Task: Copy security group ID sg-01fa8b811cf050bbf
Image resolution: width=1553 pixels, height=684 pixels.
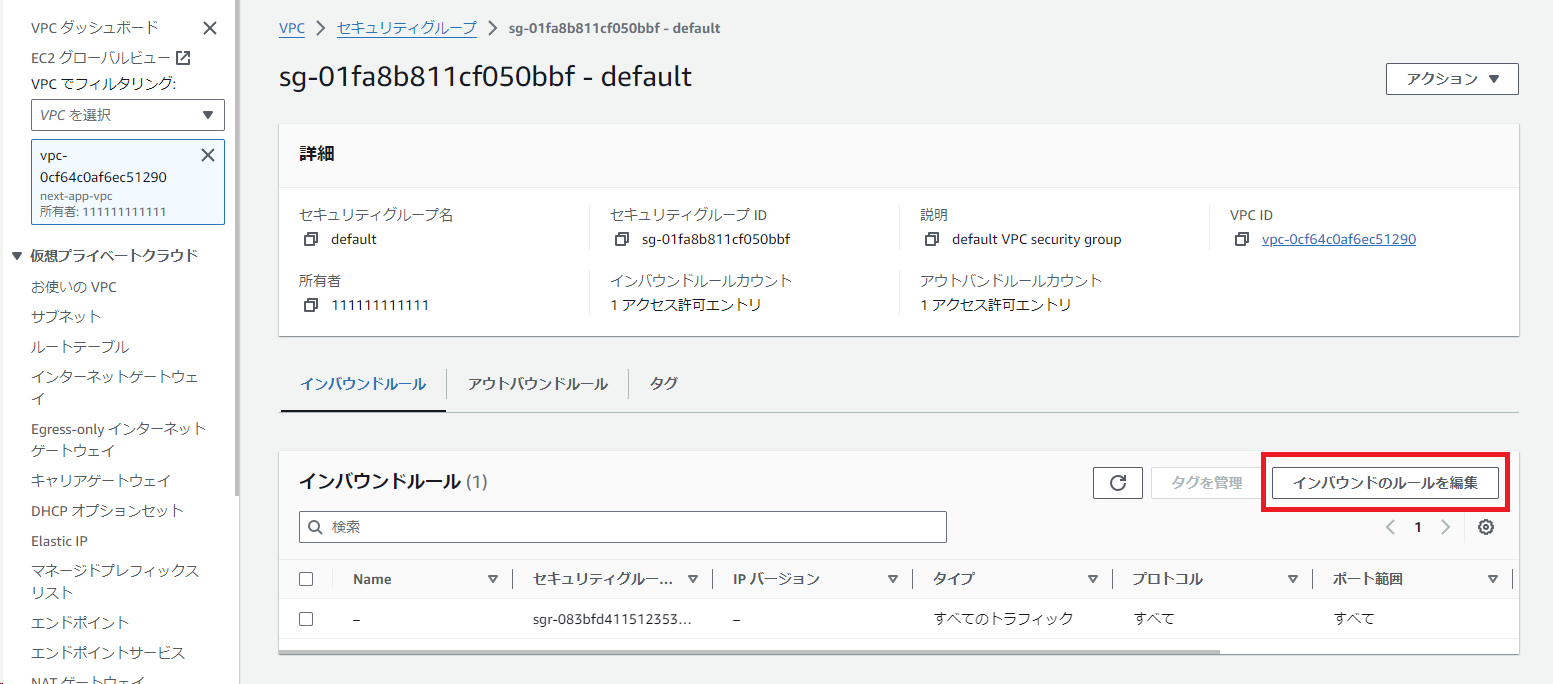Action: (x=621, y=240)
